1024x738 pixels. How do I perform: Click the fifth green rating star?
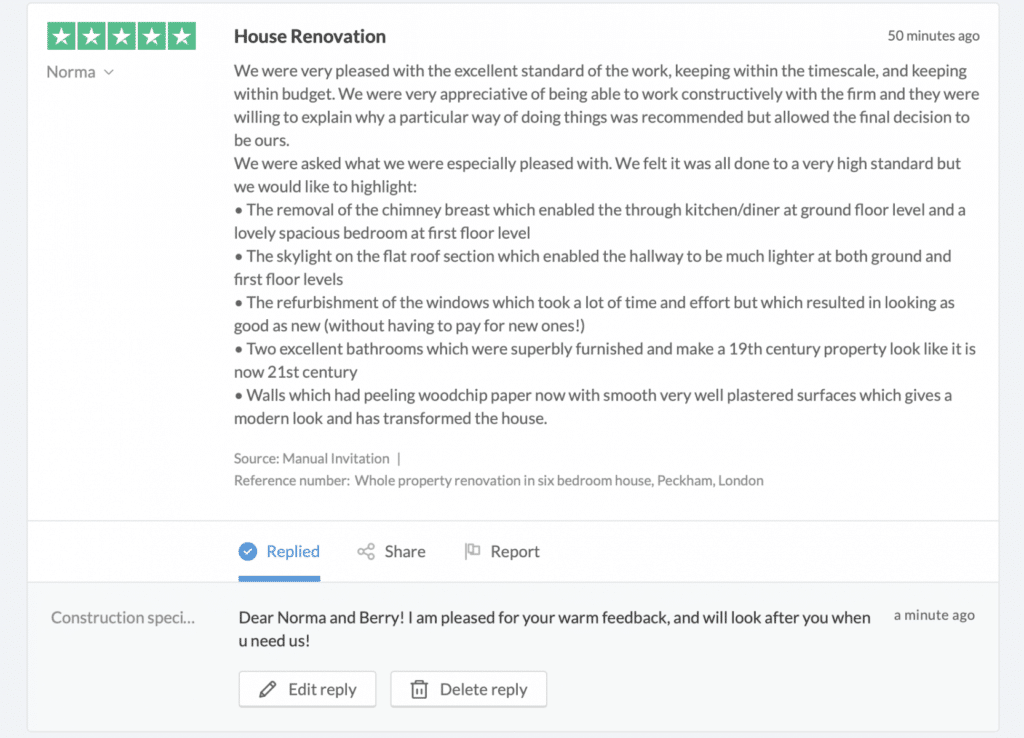coord(181,37)
